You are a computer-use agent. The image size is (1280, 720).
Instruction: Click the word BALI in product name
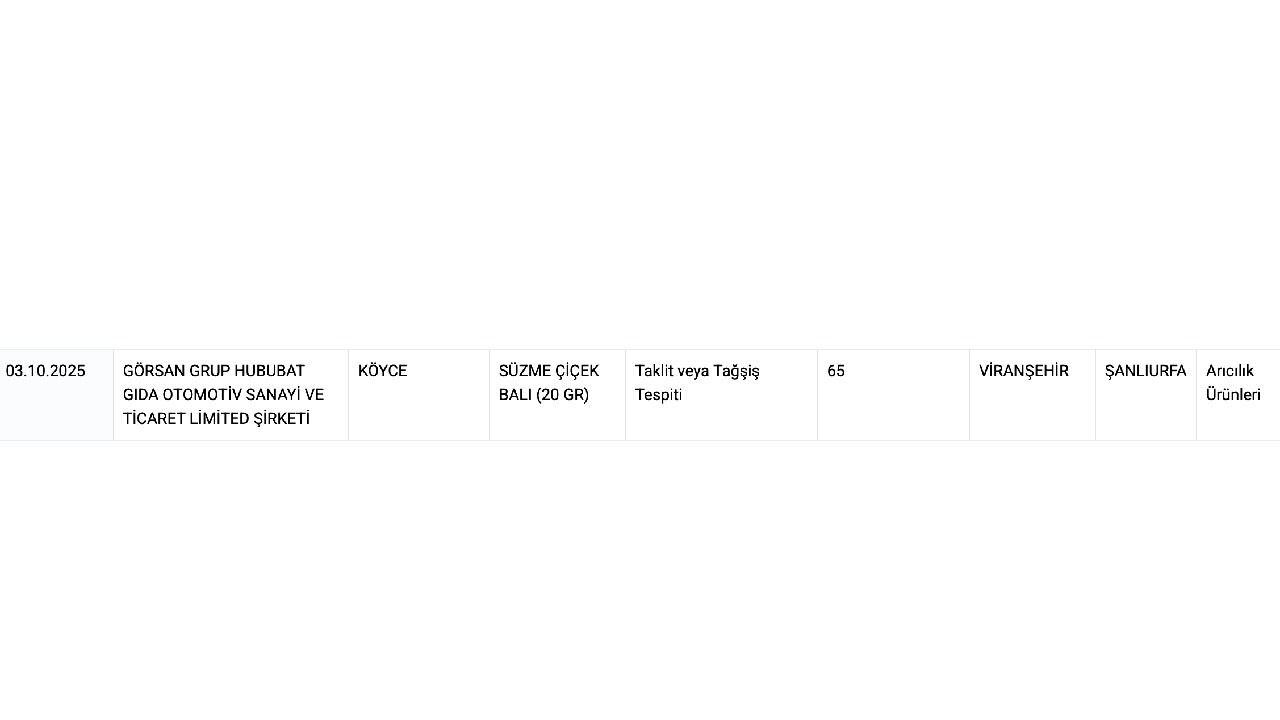tap(515, 395)
